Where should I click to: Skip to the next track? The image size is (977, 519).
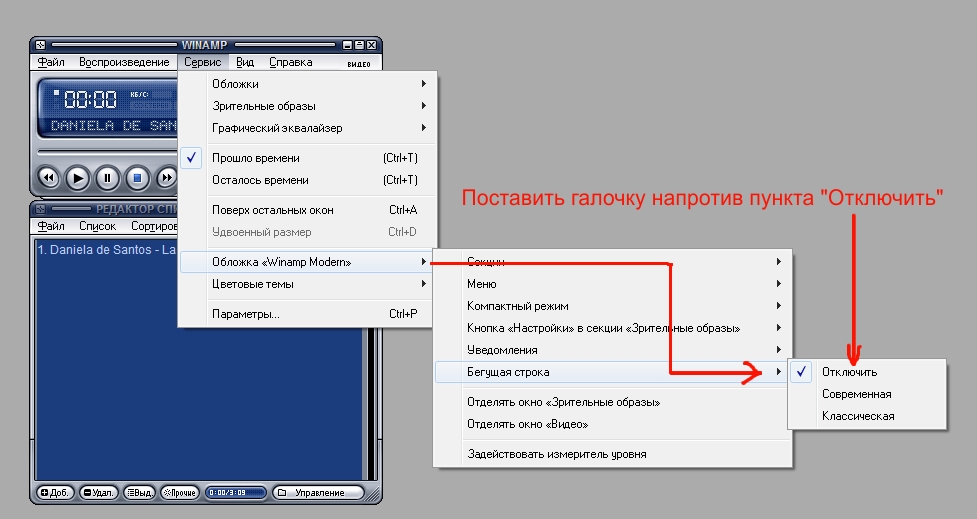pyautogui.click(x=166, y=178)
